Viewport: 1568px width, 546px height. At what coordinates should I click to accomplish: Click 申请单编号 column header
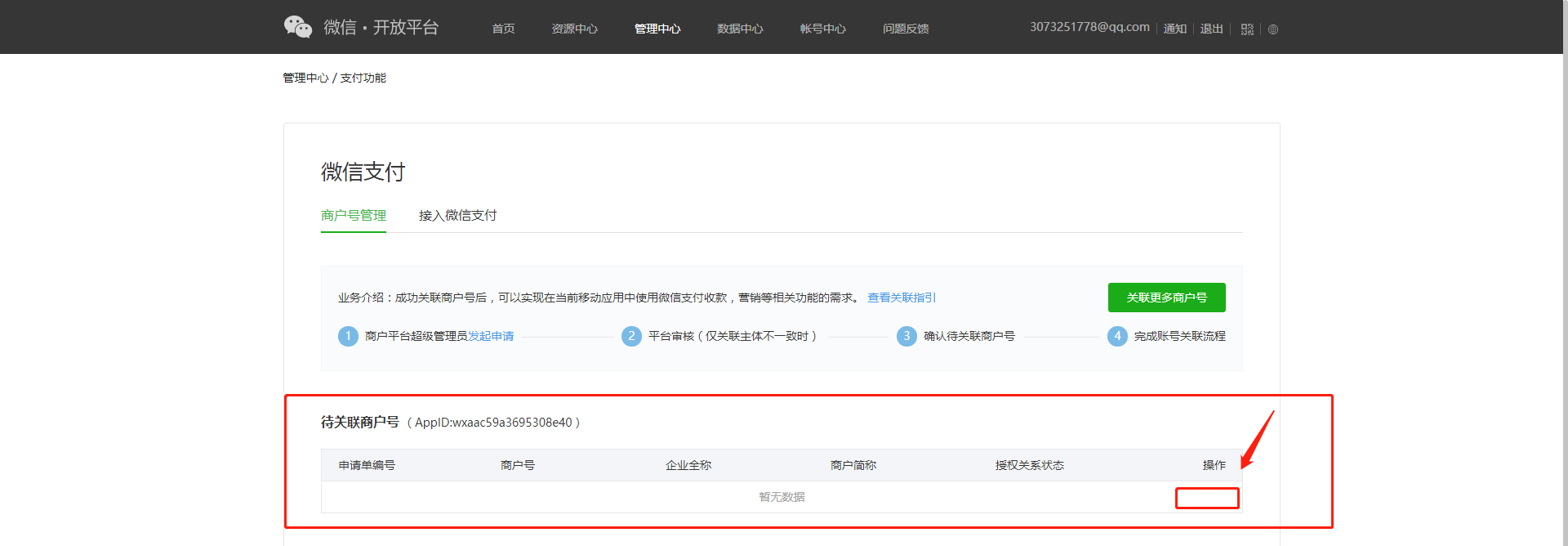[367, 465]
